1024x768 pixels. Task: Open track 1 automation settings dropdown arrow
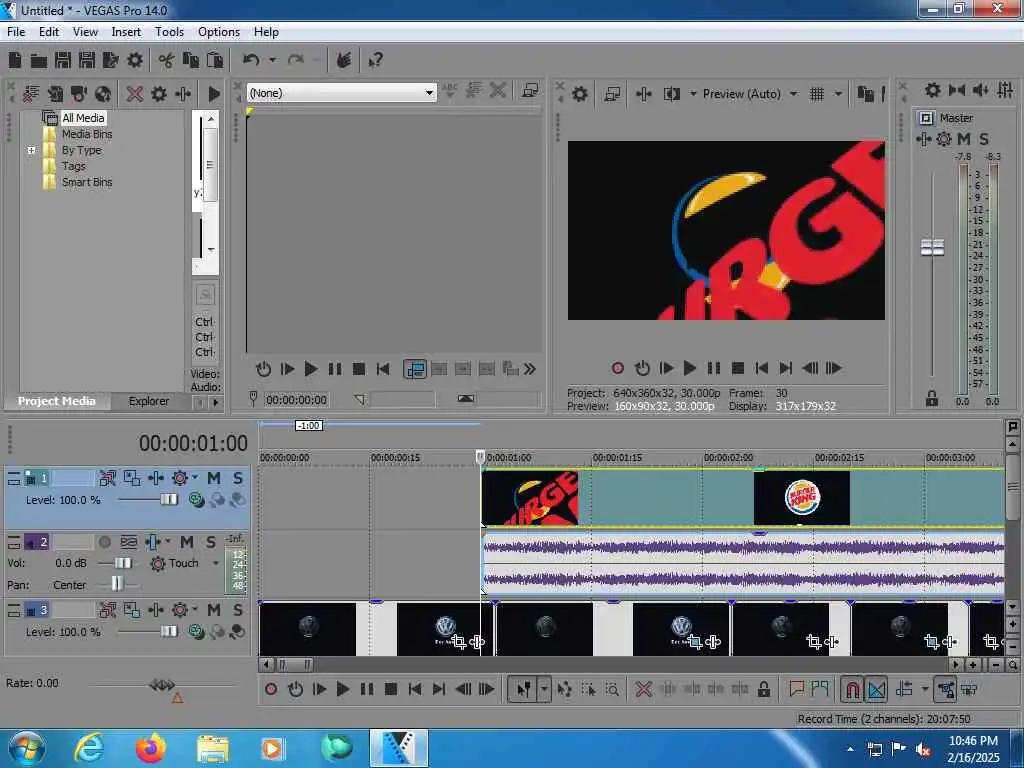[195, 478]
